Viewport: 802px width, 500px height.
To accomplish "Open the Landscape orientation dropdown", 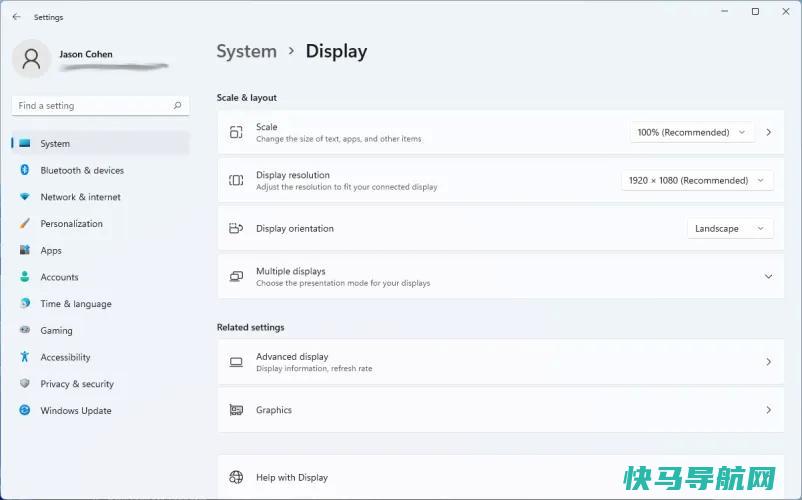I will click(x=730, y=228).
